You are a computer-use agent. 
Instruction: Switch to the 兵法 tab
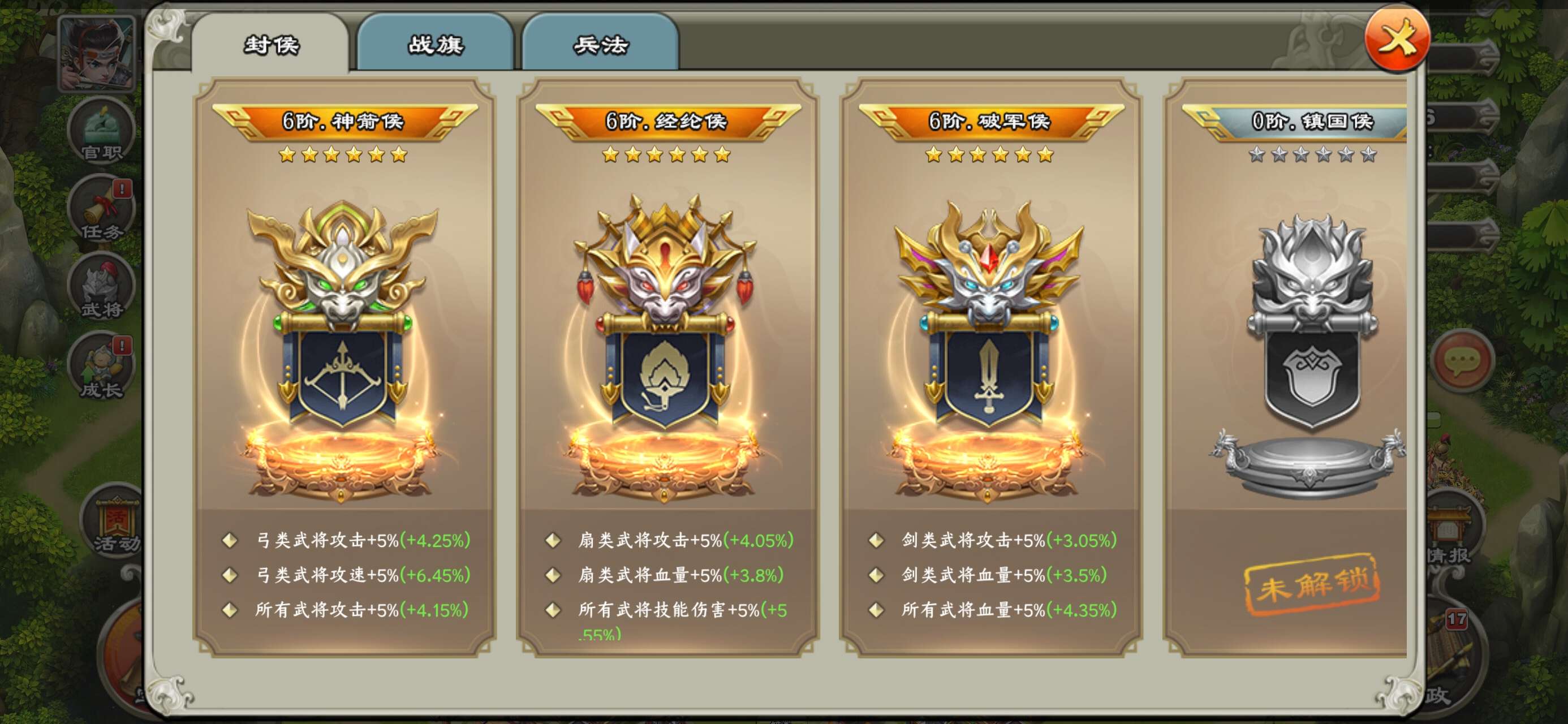600,44
